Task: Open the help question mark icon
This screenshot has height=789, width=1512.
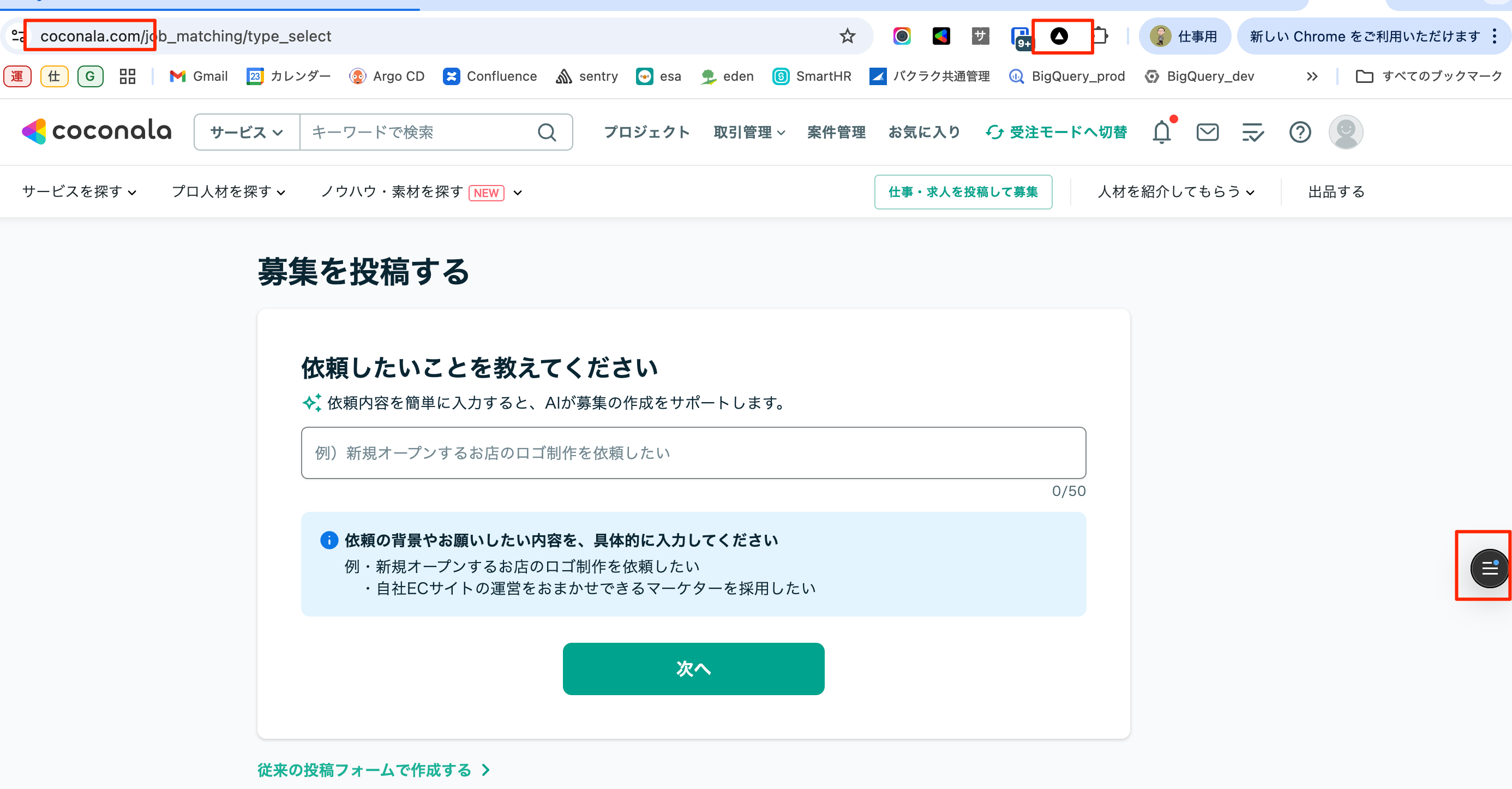Action: [1299, 132]
